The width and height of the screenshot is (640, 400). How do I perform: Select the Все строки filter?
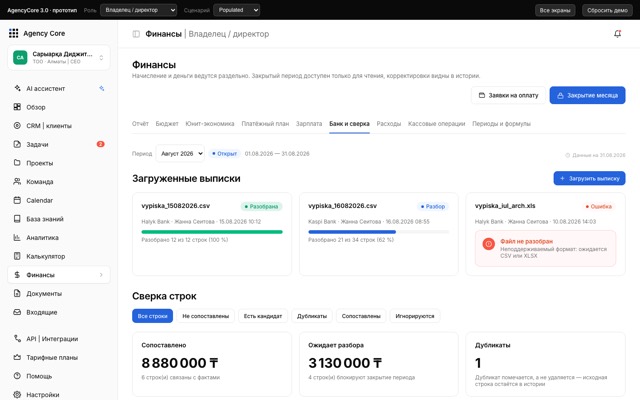tap(152, 316)
